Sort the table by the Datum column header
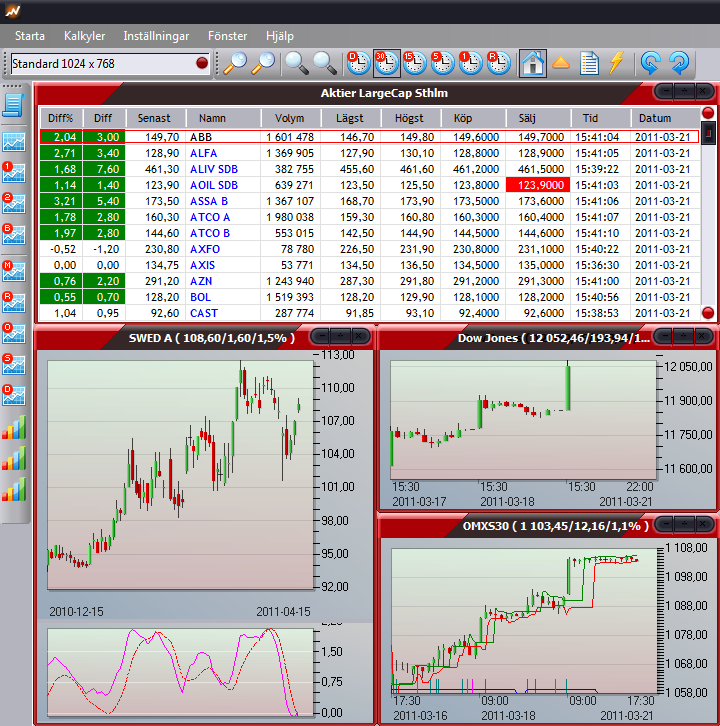 (x=665, y=118)
